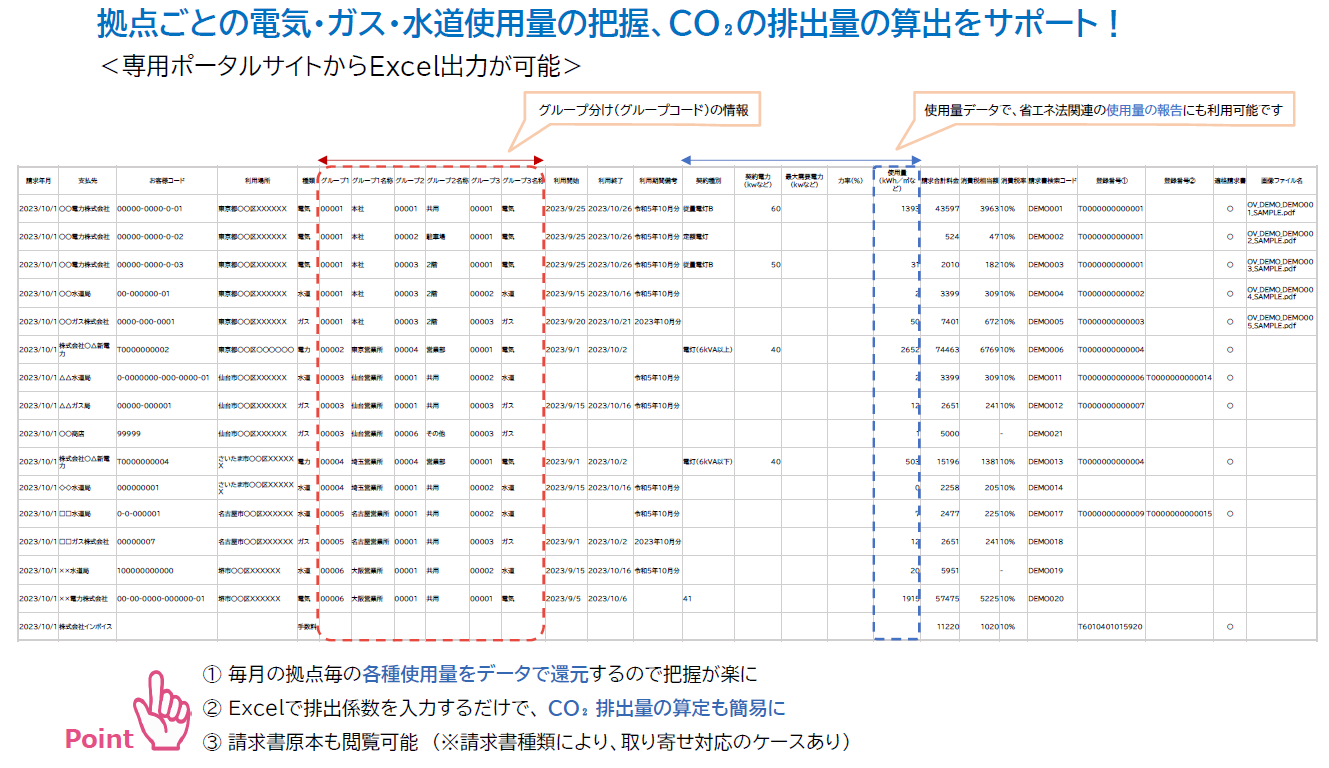This screenshot has width=1329, height=768.
Task: Select customer code cell 00000-0000-0-01
Action: coord(149,209)
